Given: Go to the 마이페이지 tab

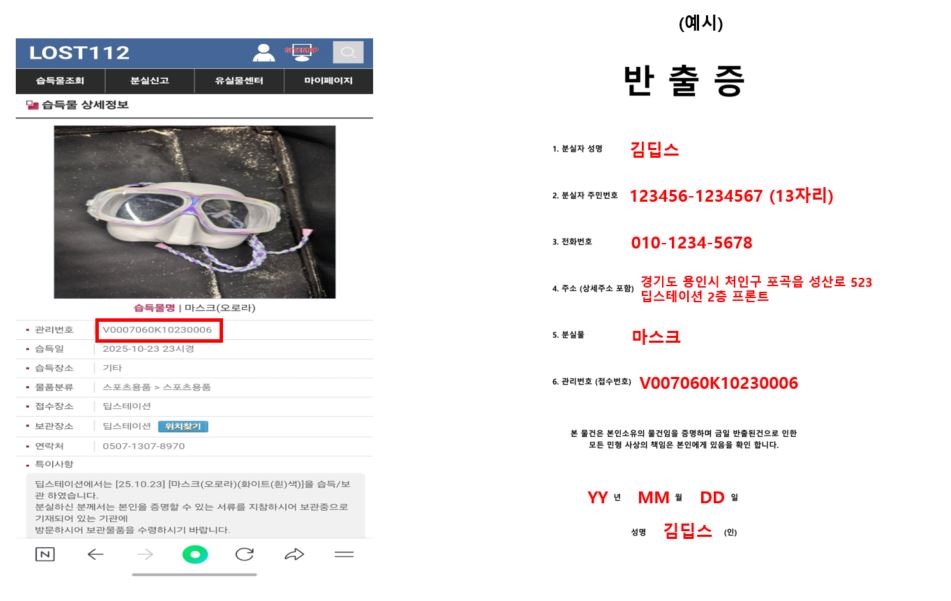Looking at the screenshot, I should (x=328, y=81).
